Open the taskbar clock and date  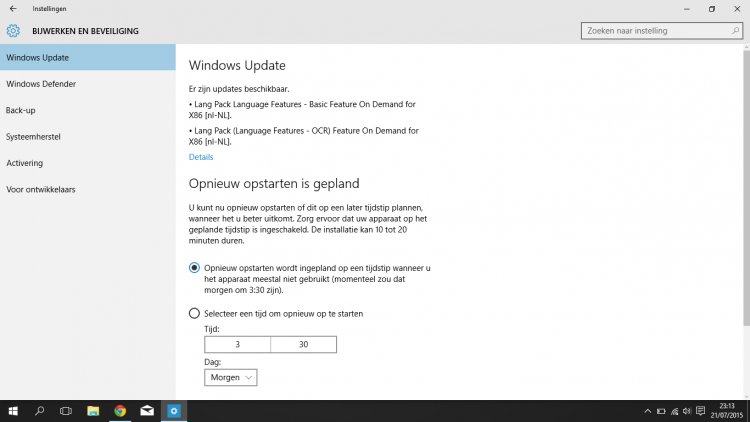(727, 411)
